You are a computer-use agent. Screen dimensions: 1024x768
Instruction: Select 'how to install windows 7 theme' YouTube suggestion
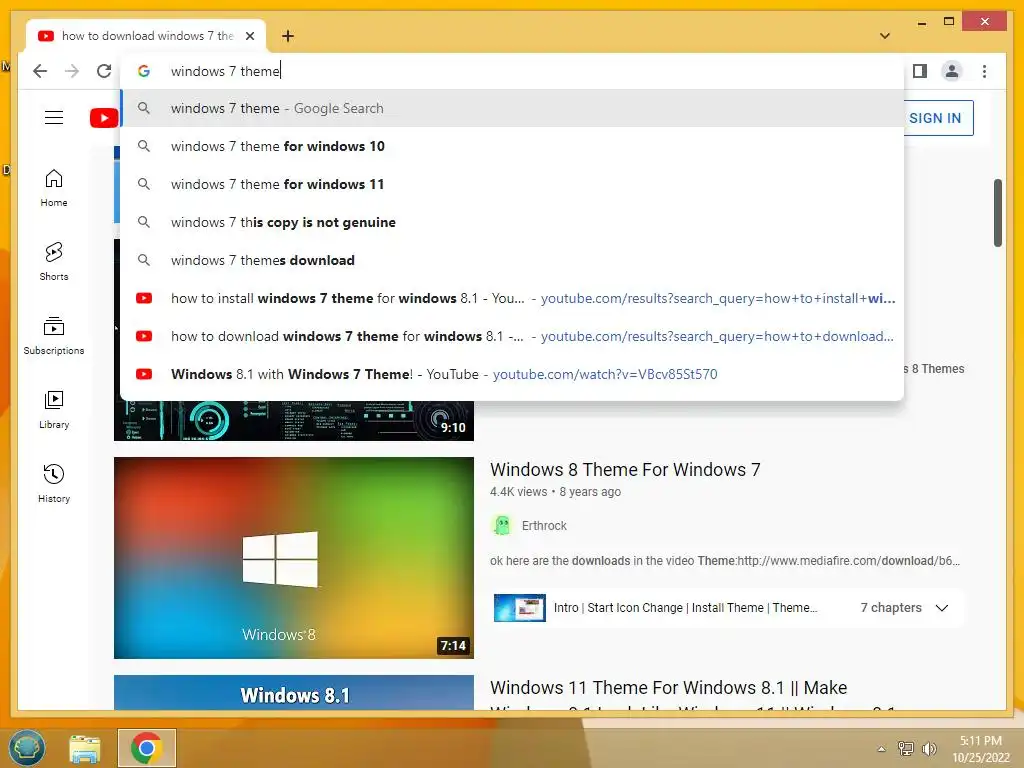513,298
